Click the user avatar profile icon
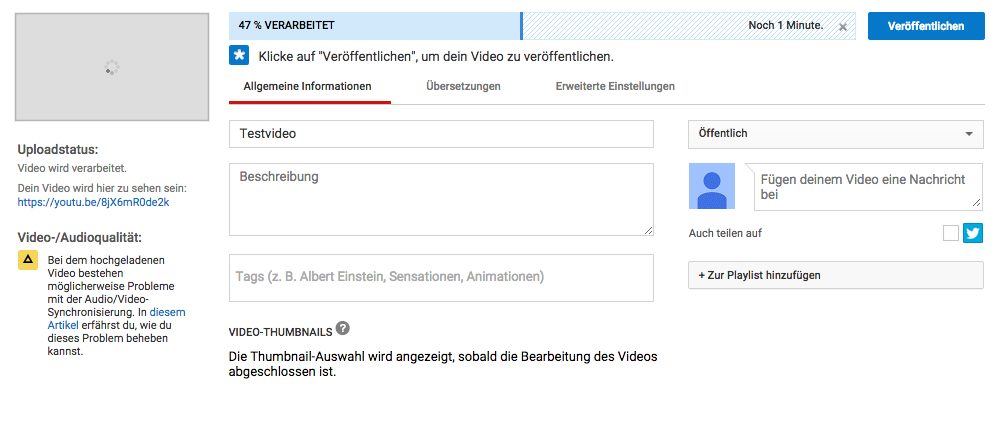Screen dimensions: 998x447 pyautogui.click(x=712, y=186)
